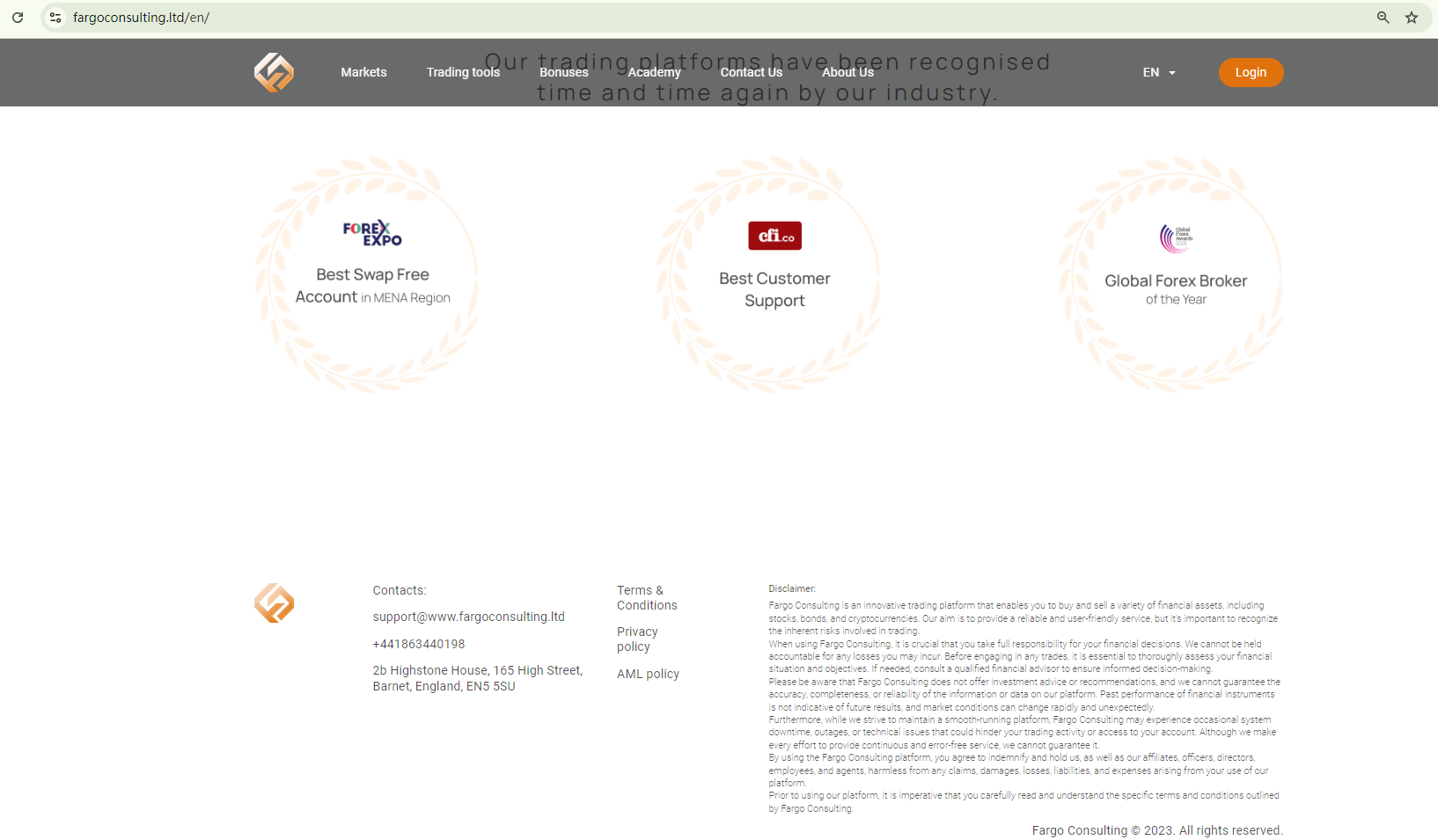Click the Forex Expo award logo

(x=372, y=233)
